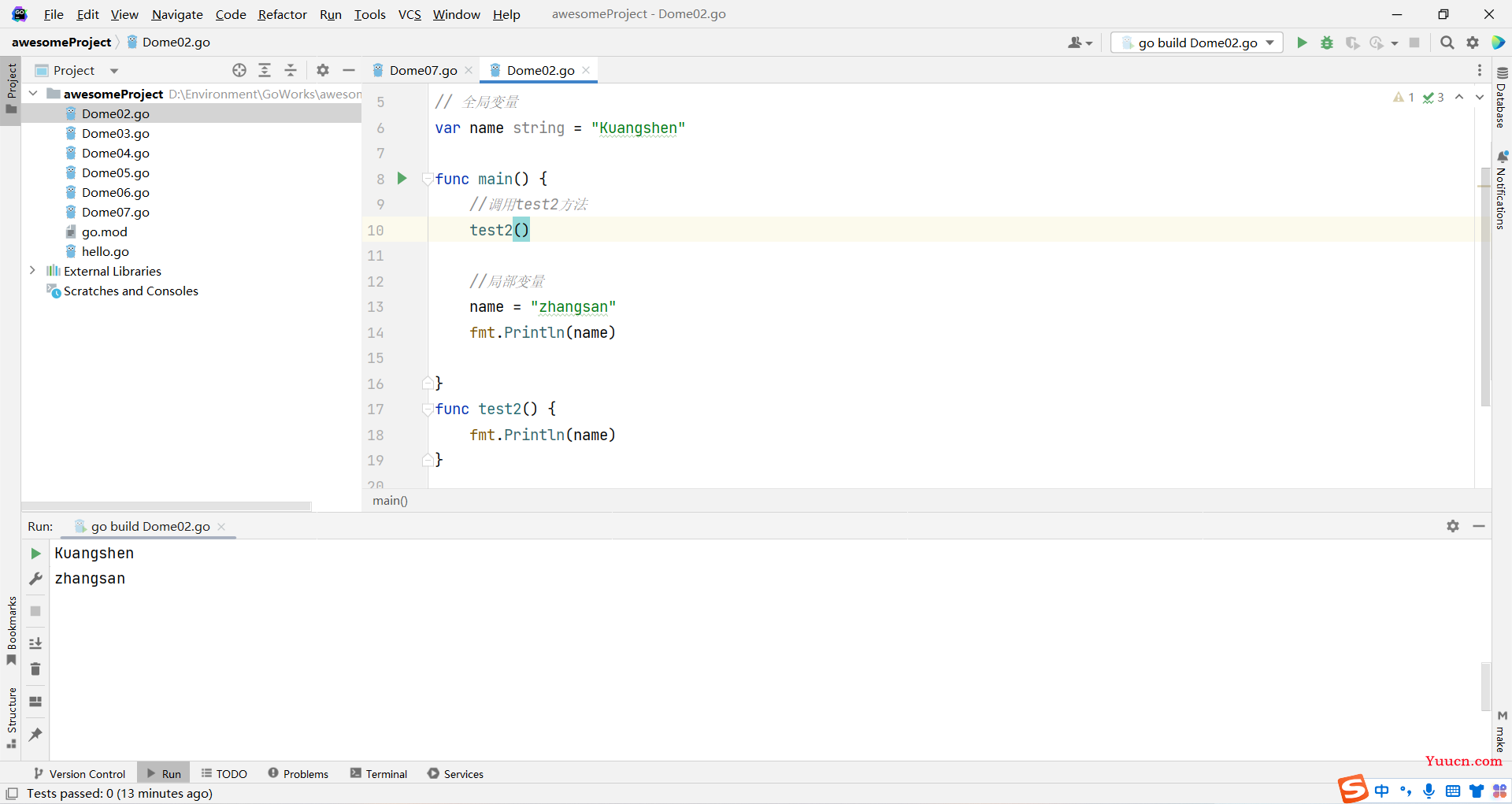The height and width of the screenshot is (804, 1512).
Task: Collapse all items in Project panel
Action: point(291,70)
